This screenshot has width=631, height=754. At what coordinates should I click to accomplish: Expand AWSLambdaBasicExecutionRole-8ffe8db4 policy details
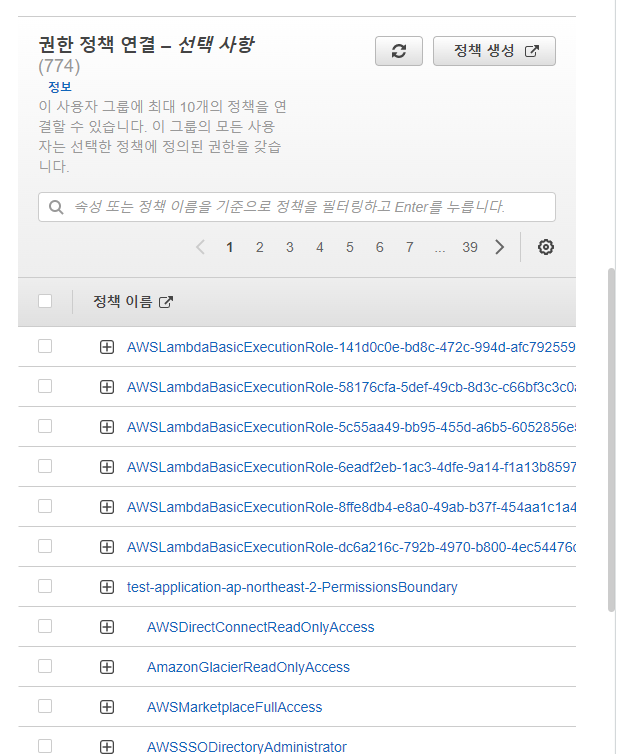(x=107, y=507)
